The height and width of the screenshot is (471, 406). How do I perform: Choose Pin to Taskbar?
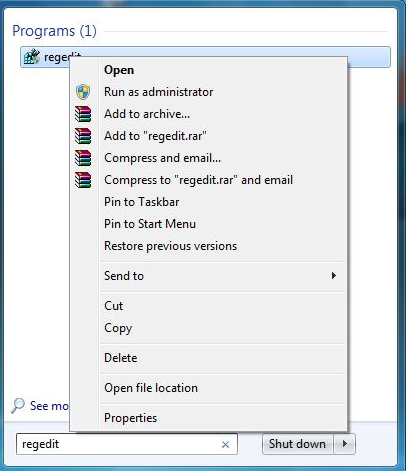pos(208,202)
